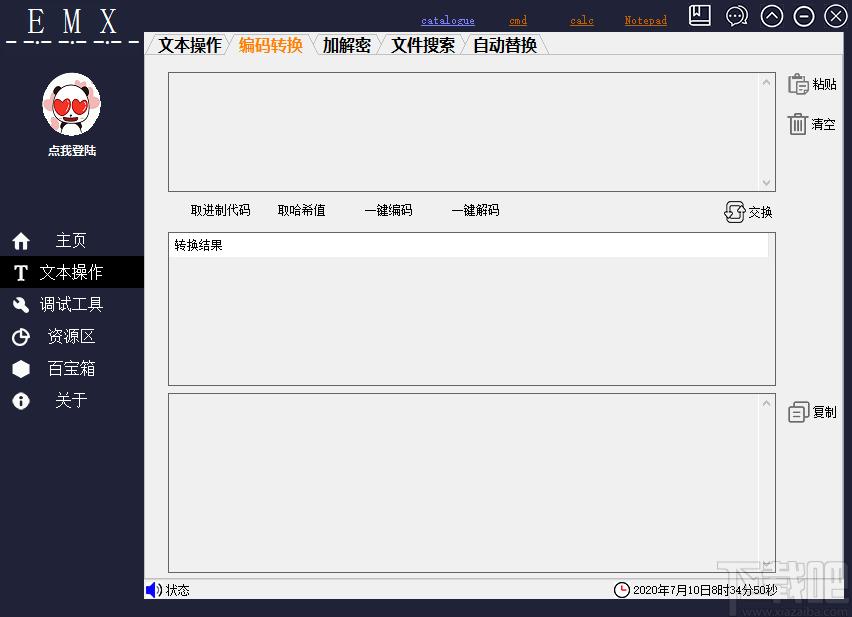Select 文本操作 in the sidebar
This screenshot has height=617, width=852.
71,272
